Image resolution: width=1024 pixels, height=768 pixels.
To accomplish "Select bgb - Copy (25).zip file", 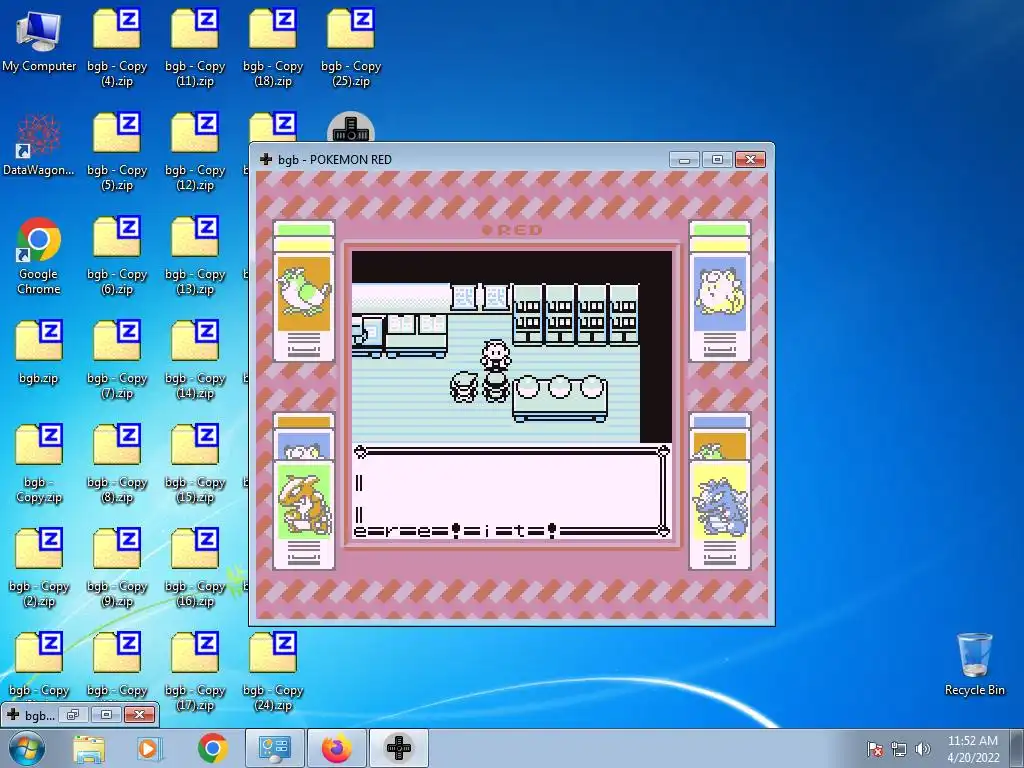I will (x=351, y=47).
